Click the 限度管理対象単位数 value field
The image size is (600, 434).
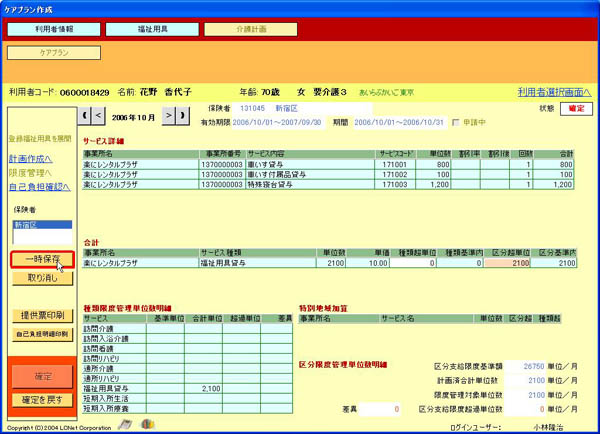(x=525, y=395)
